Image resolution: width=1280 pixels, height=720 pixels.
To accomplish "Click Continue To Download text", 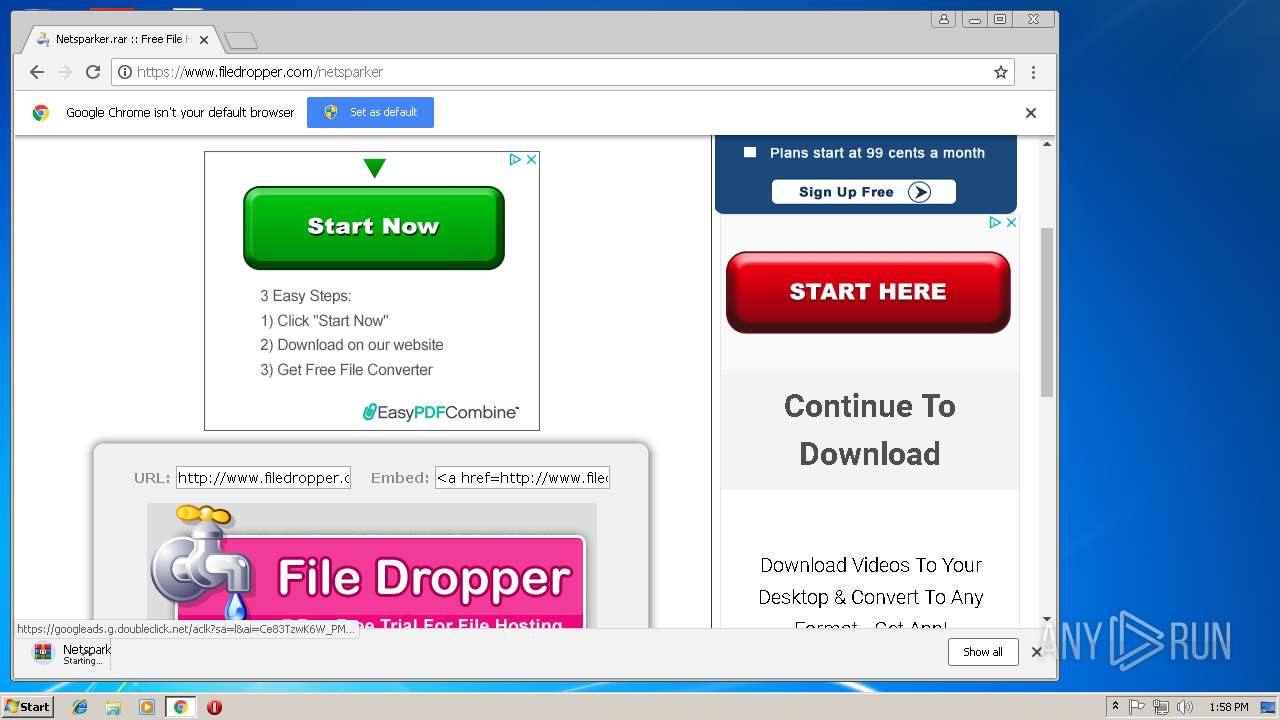I will point(870,430).
